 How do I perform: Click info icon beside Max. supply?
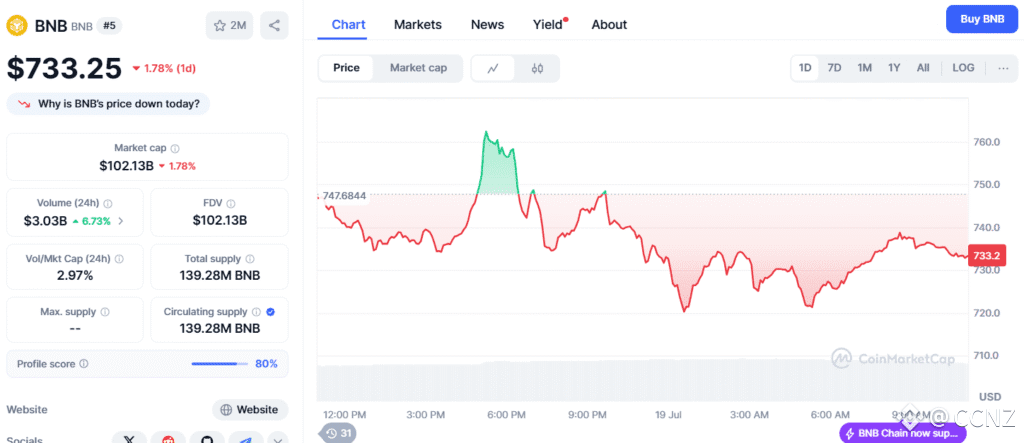104,312
